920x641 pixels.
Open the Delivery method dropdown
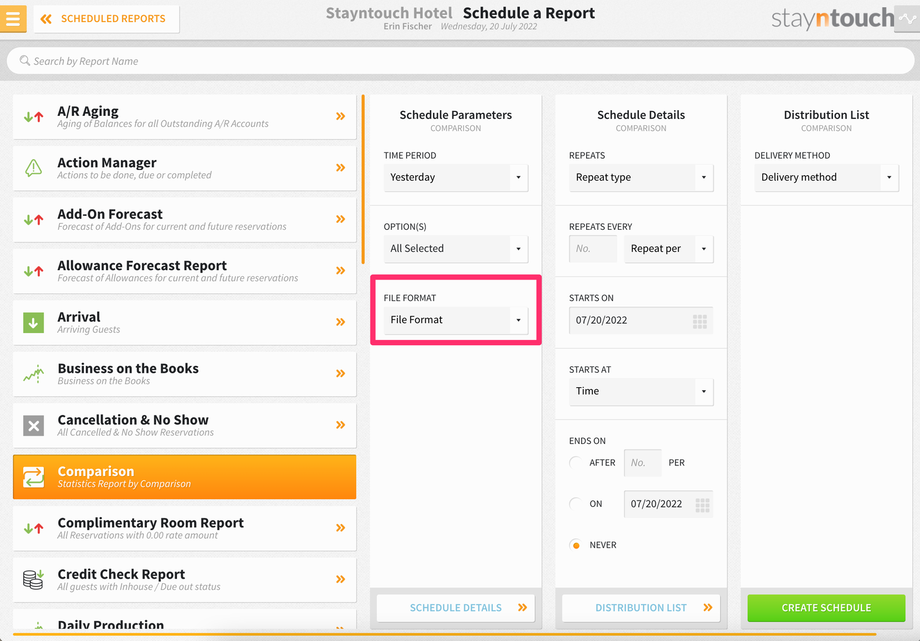826,177
